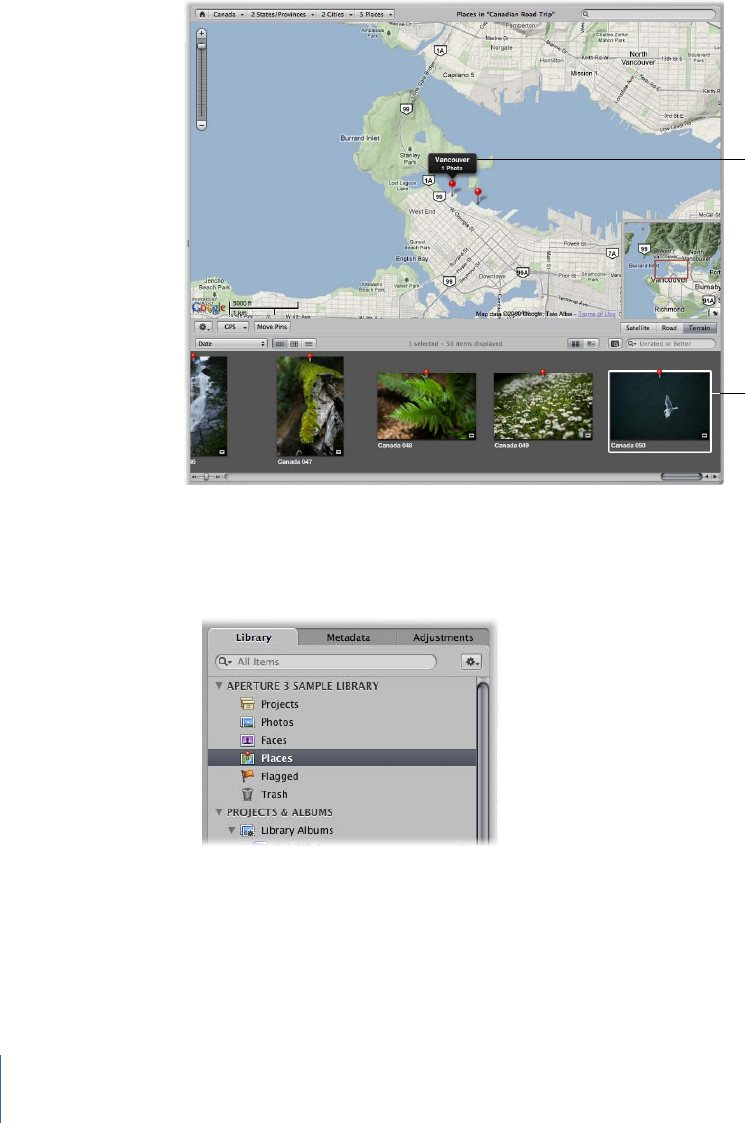Open the Library inspector gear action menu
This screenshot has width=745, height=1123.
pos(471,662)
